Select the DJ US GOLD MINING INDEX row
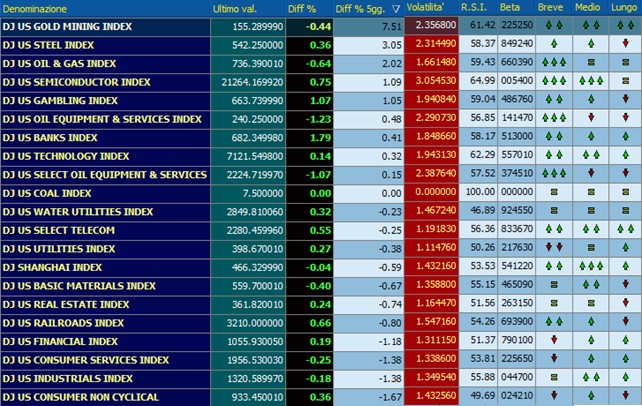Image resolution: width=642 pixels, height=406 pixels. coord(321,26)
